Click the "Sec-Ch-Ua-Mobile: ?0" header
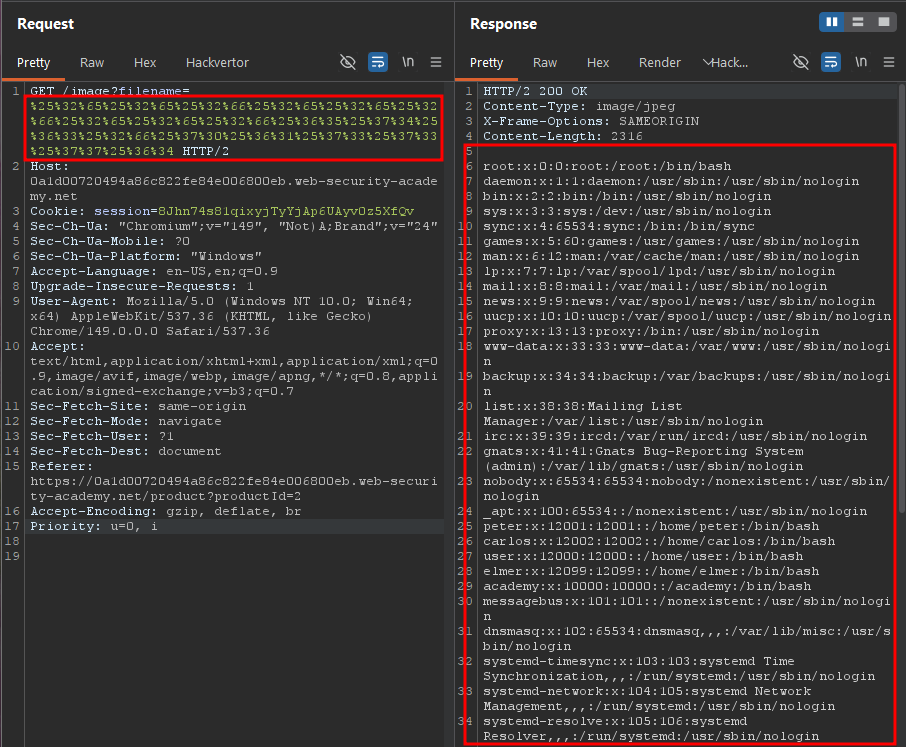The image size is (906, 747). pos(110,241)
